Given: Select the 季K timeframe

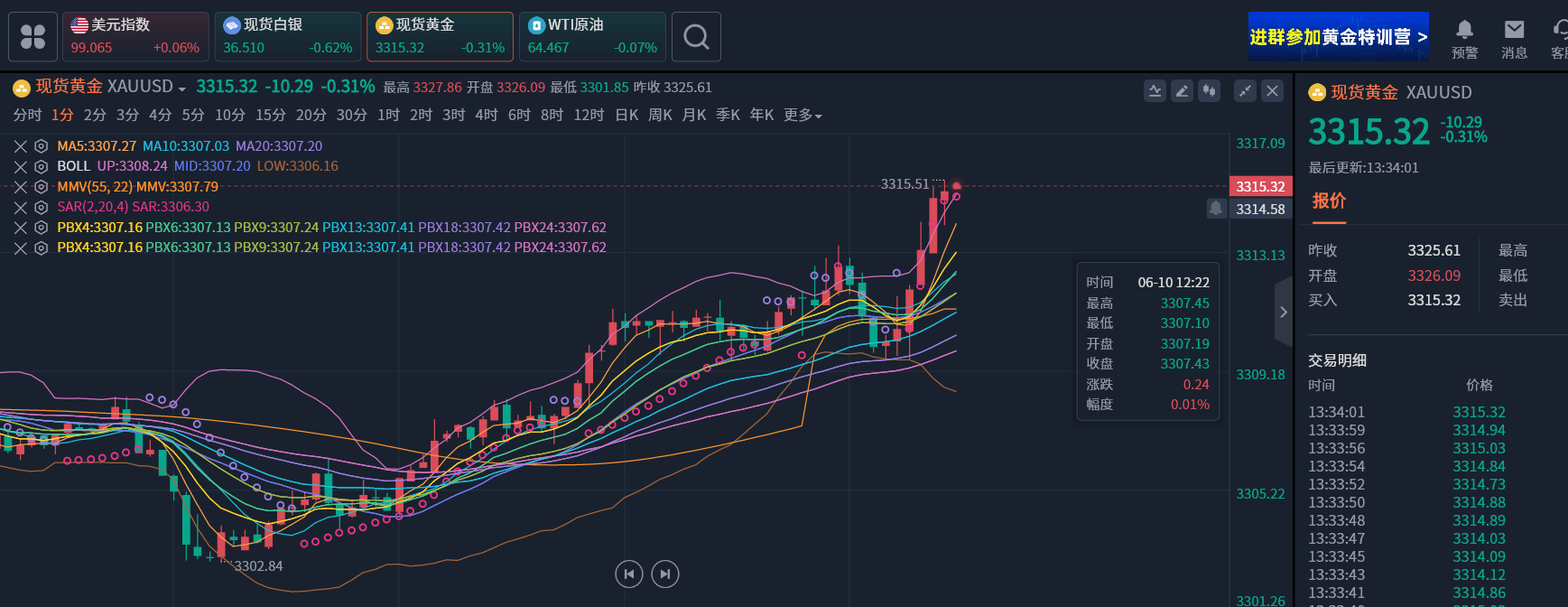Looking at the screenshot, I should coord(728,115).
